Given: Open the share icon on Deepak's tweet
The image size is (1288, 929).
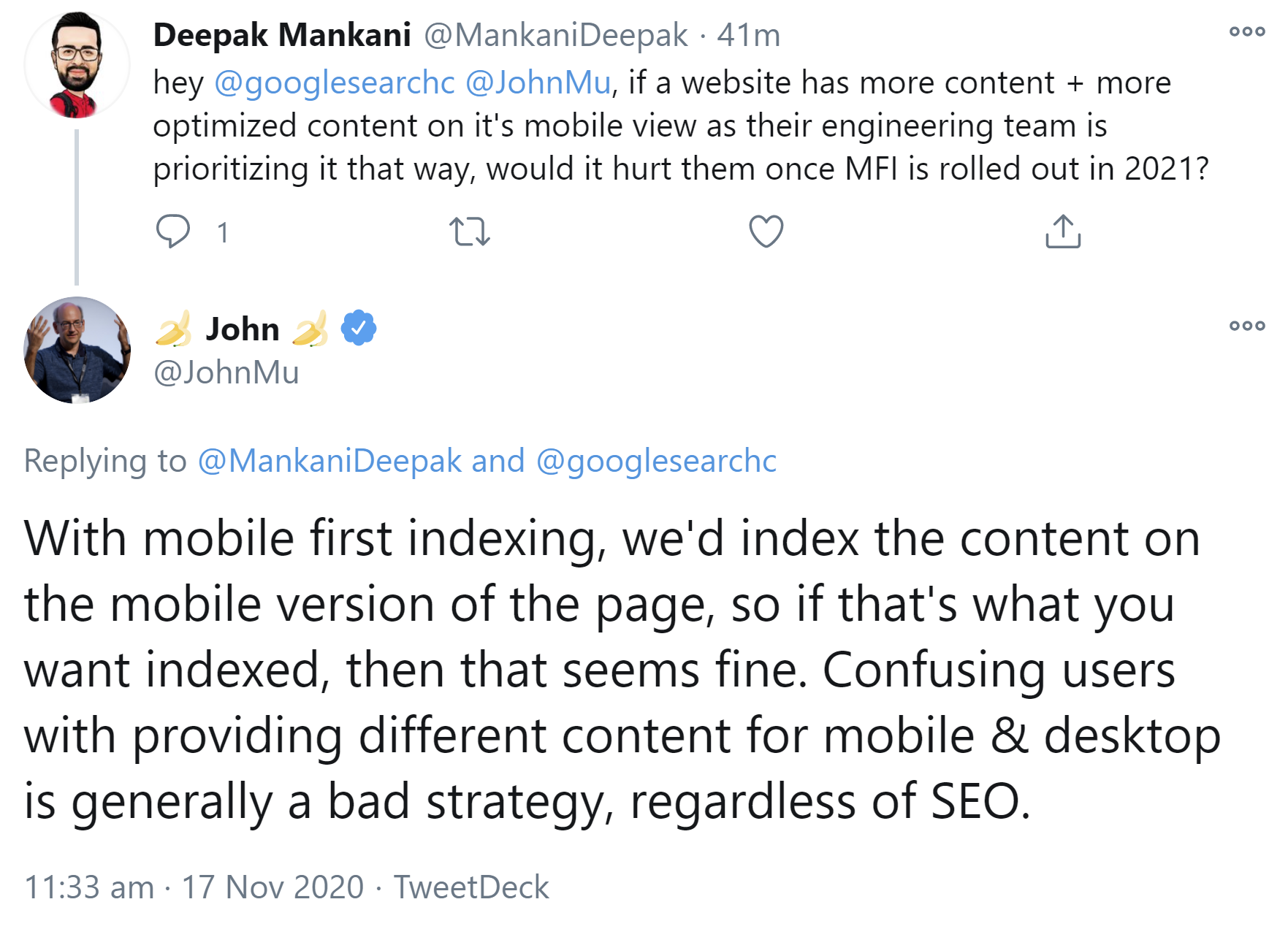Looking at the screenshot, I should [1063, 232].
